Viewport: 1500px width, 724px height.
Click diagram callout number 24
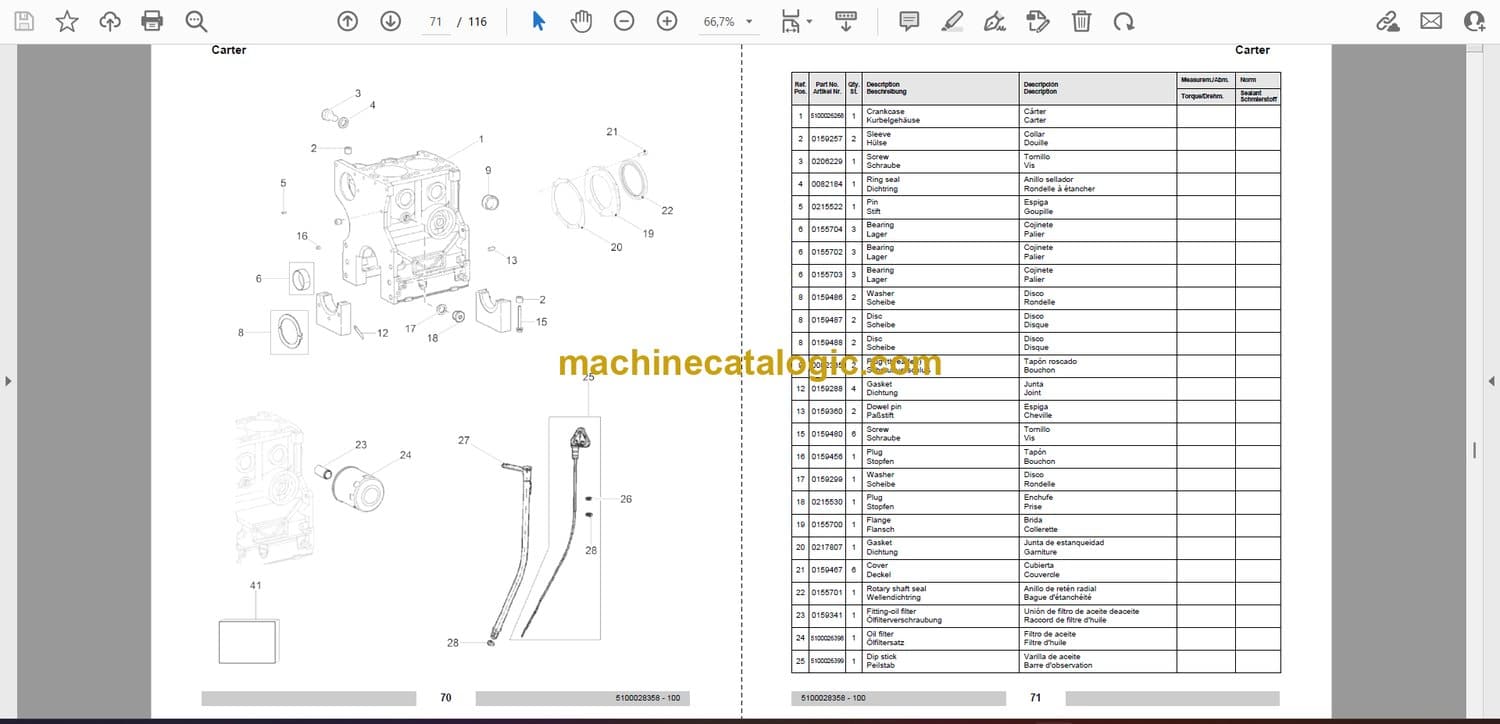[x=405, y=455]
